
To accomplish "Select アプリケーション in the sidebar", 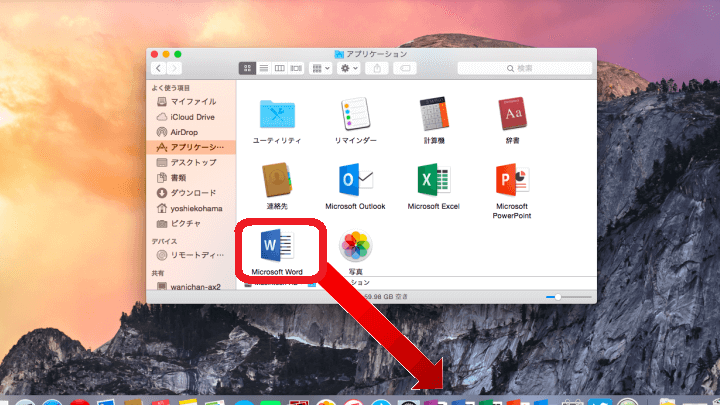I will coord(191,147).
